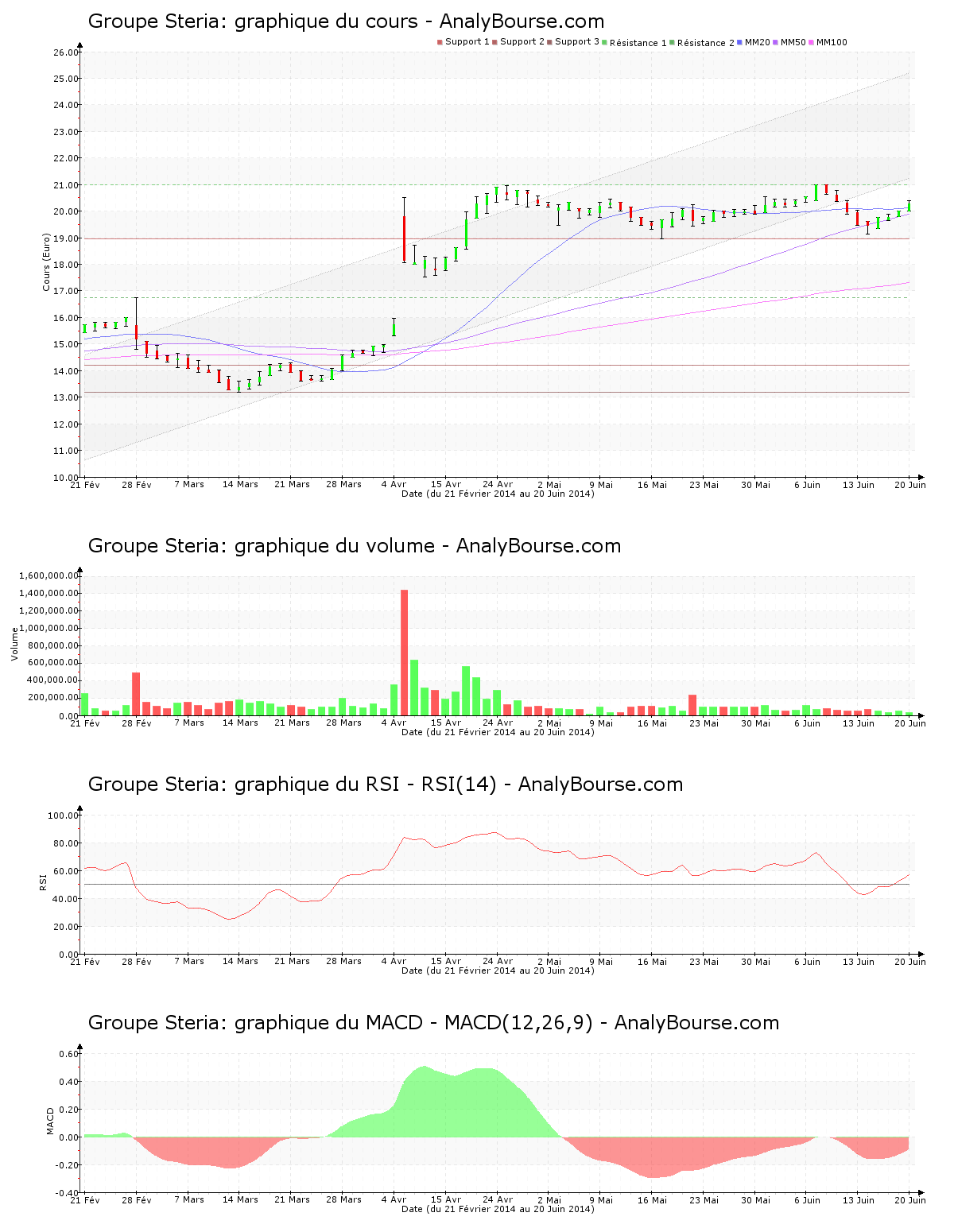954x1232 pixels.
Task: Click the 13.00 value on price axis
Action: click(65, 397)
